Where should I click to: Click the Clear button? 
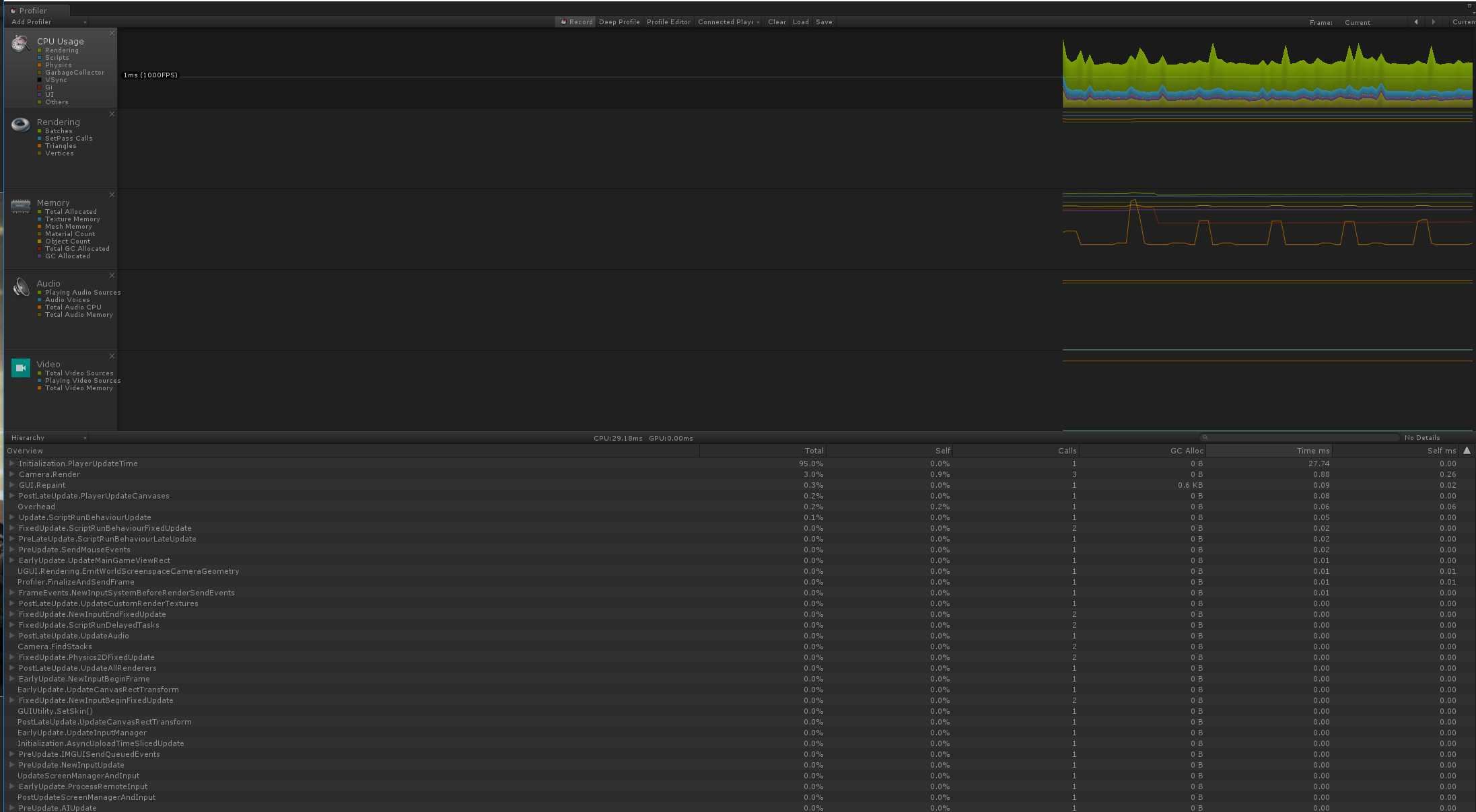(777, 22)
